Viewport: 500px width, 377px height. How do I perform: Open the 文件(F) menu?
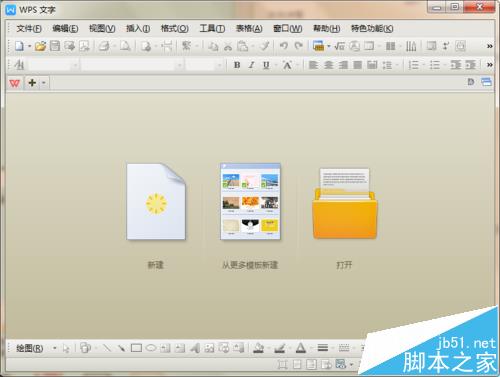click(x=29, y=29)
